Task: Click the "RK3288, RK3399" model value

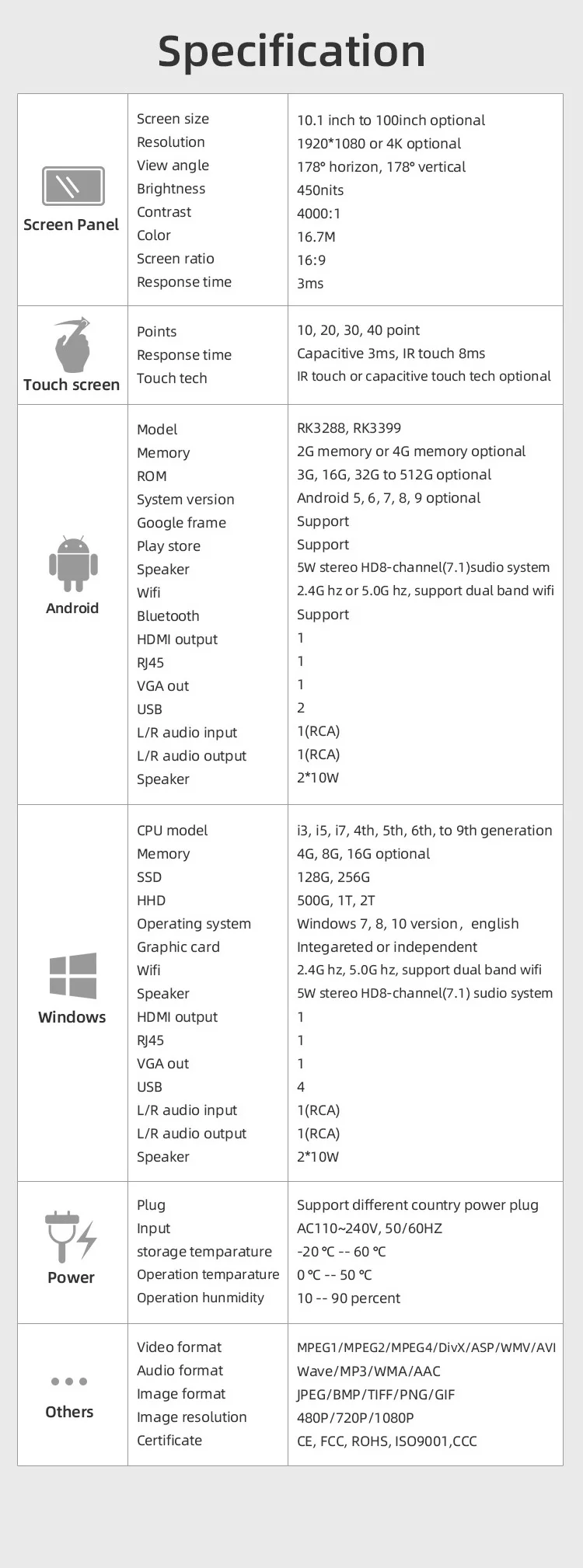Action: (349, 428)
